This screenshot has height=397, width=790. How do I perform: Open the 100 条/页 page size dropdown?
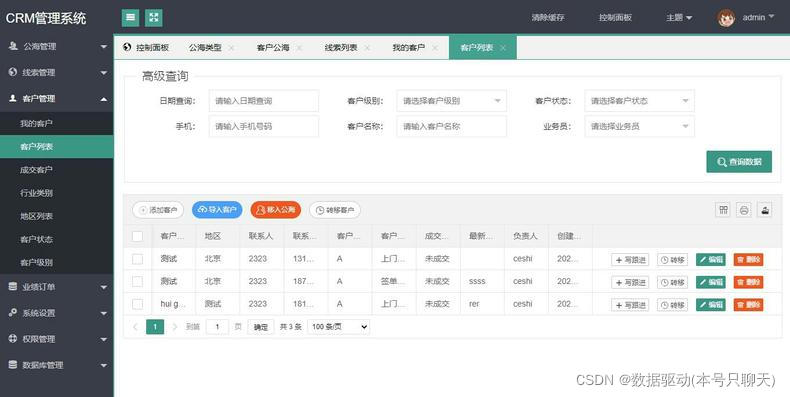coord(339,327)
